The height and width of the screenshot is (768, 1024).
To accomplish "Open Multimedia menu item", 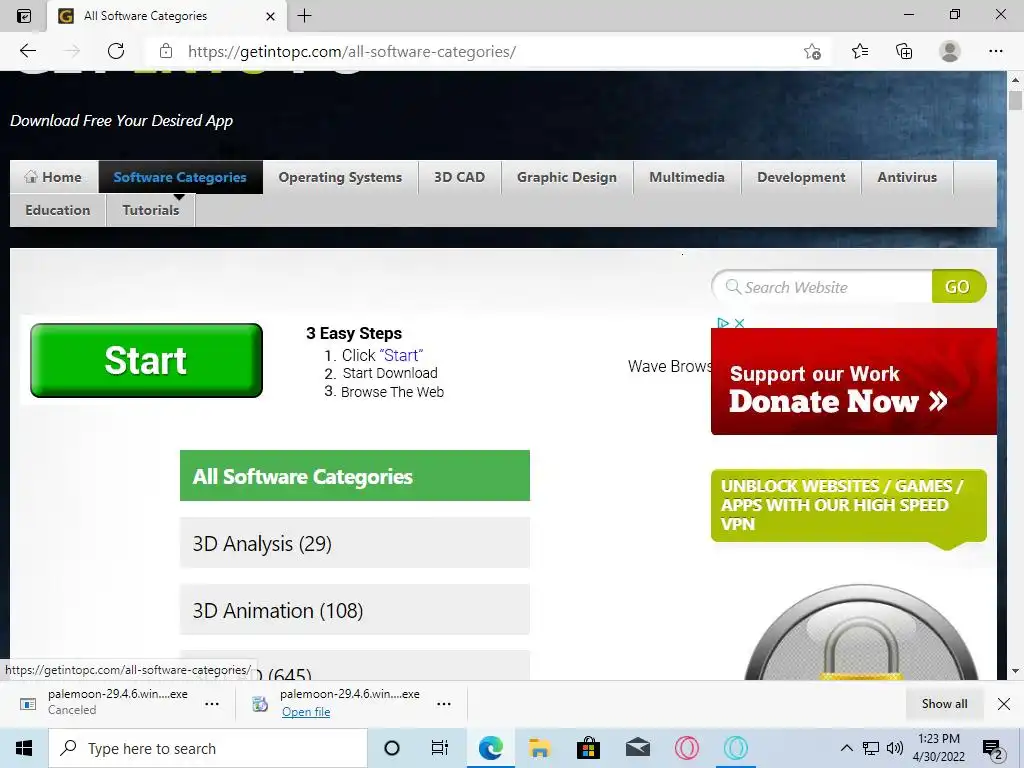I will point(687,177).
